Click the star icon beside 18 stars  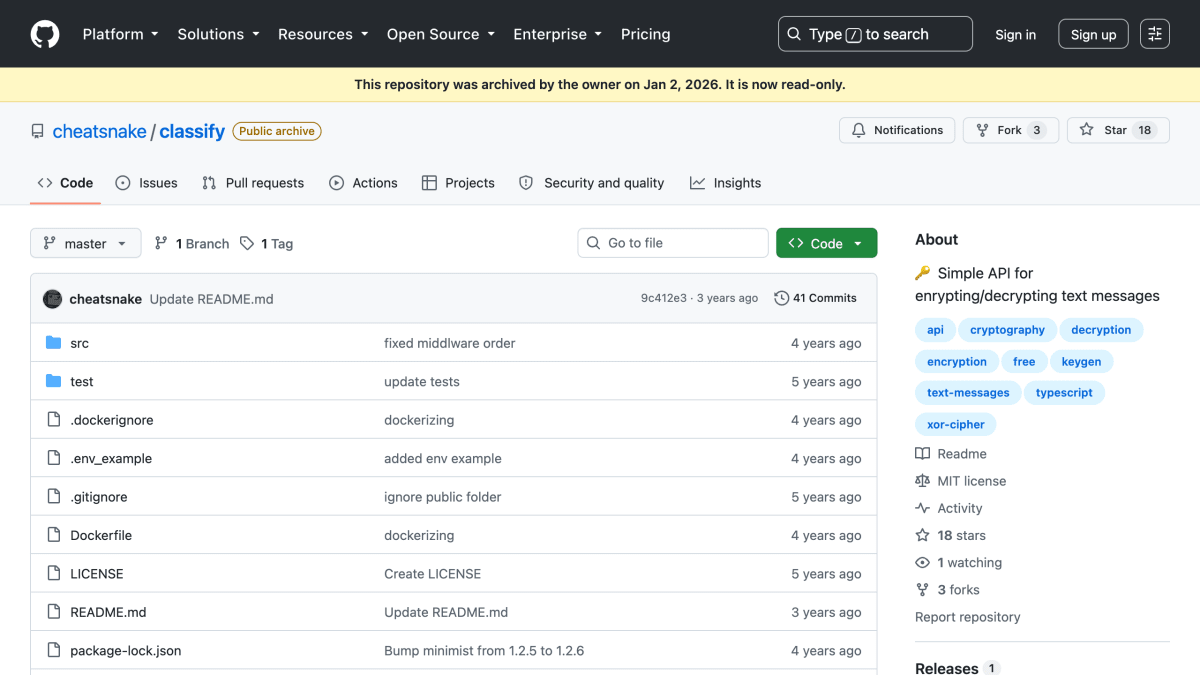922,535
